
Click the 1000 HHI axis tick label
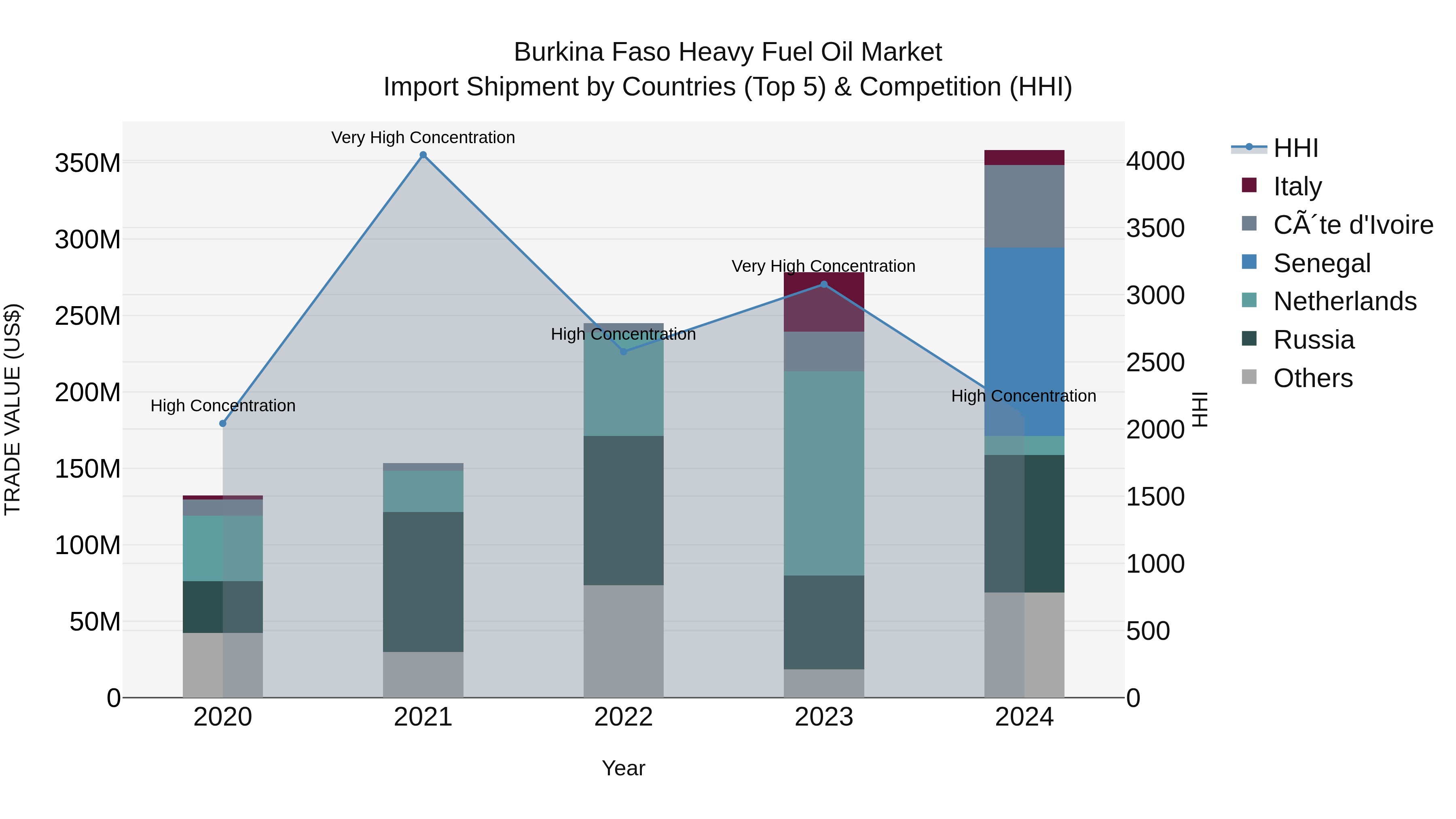(1156, 563)
